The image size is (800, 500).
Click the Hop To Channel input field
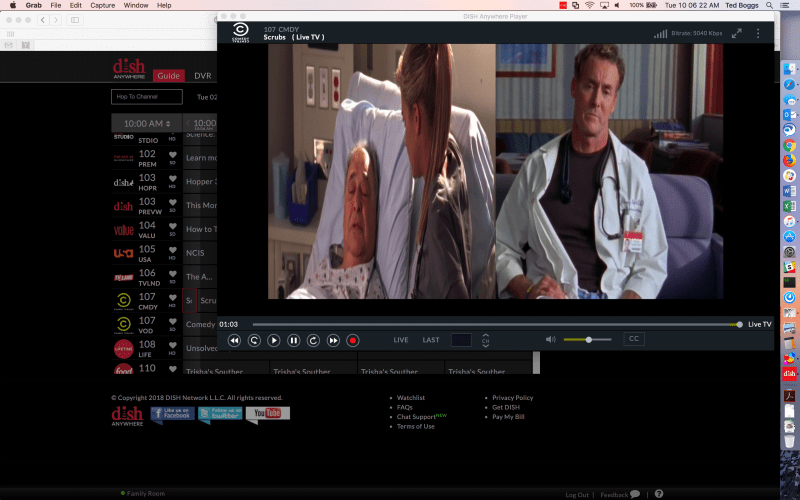[x=147, y=96]
